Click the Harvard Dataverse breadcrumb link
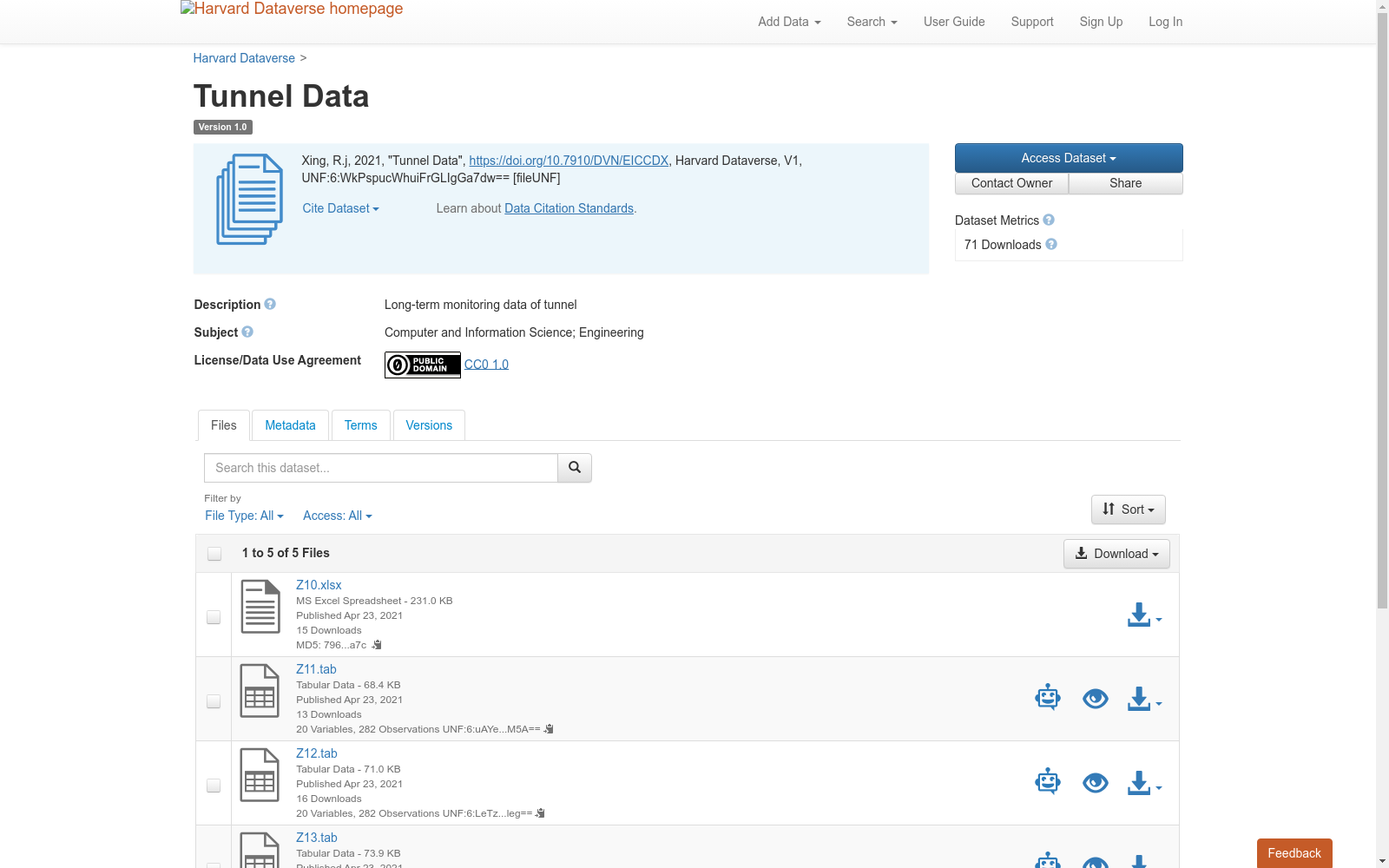This screenshot has width=1389, height=868. [244, 58]
